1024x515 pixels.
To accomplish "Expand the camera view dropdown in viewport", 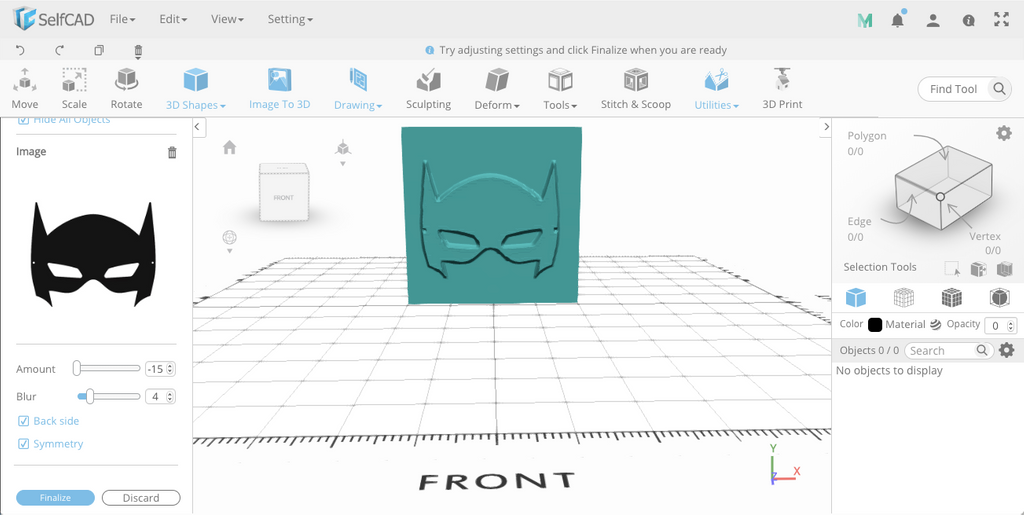I will coord(343,163).
